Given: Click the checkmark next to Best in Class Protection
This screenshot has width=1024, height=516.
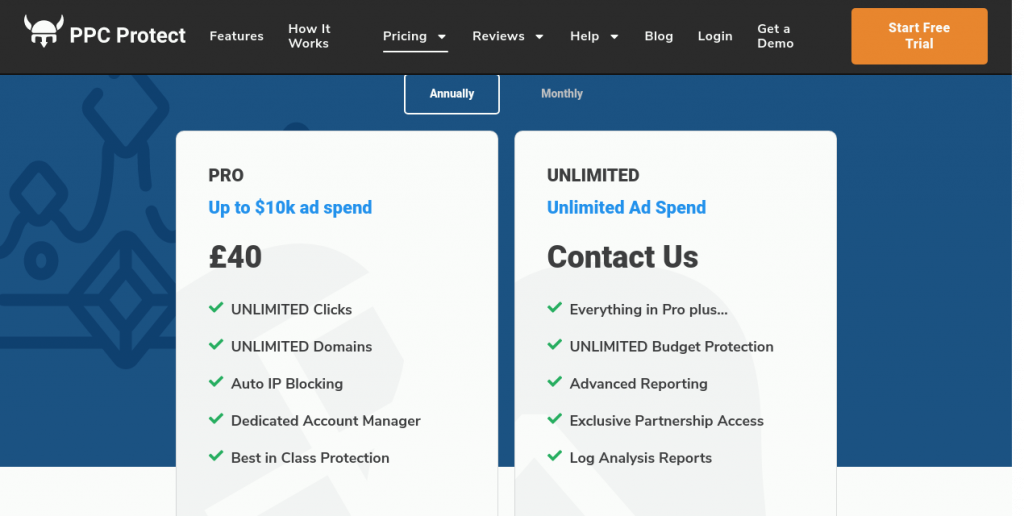Looking at the screenshot, I should point(216,457).
